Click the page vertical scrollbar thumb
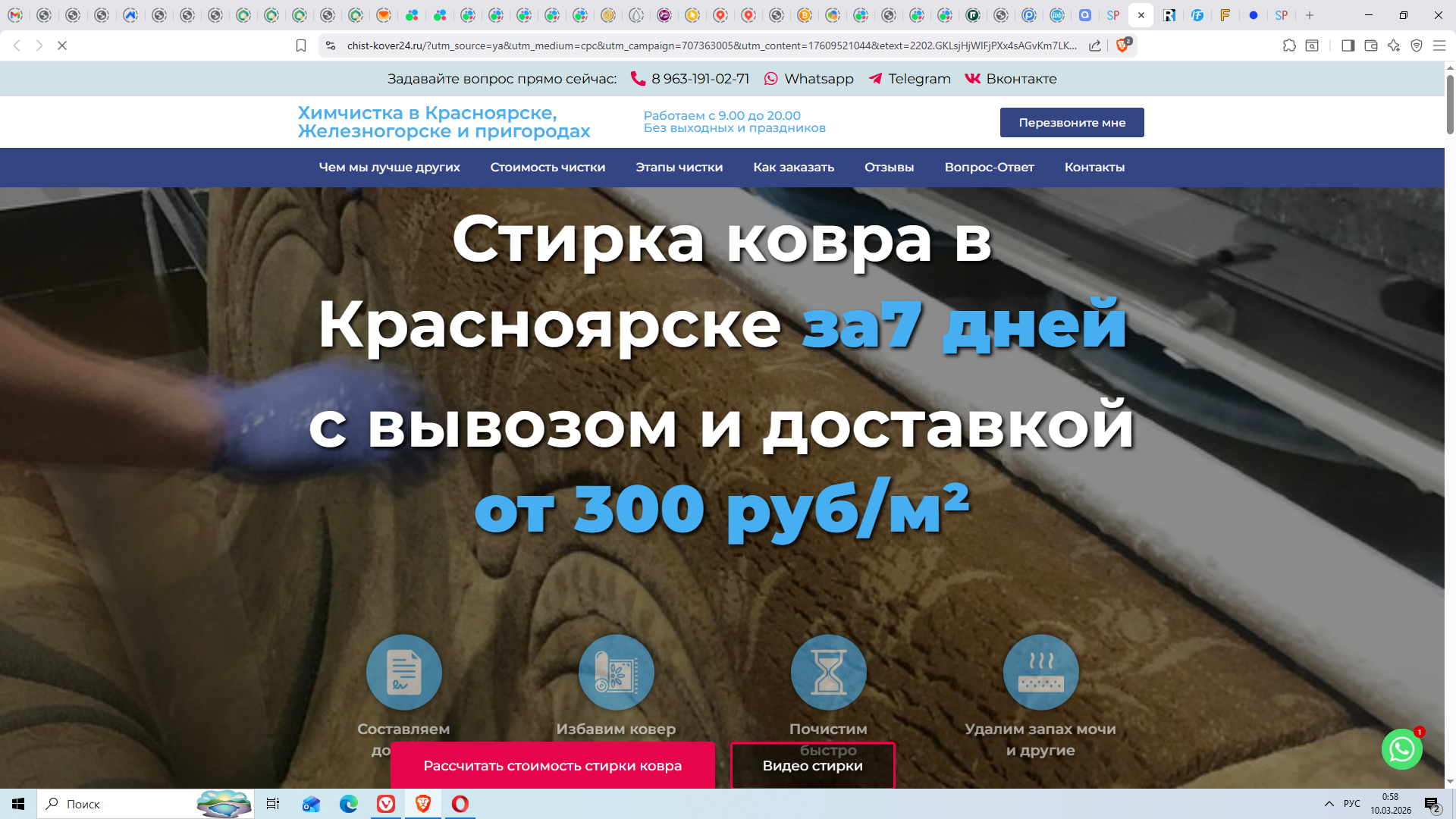The image size is (1456, 819). pyautogui.click(x=1450, y=105)
